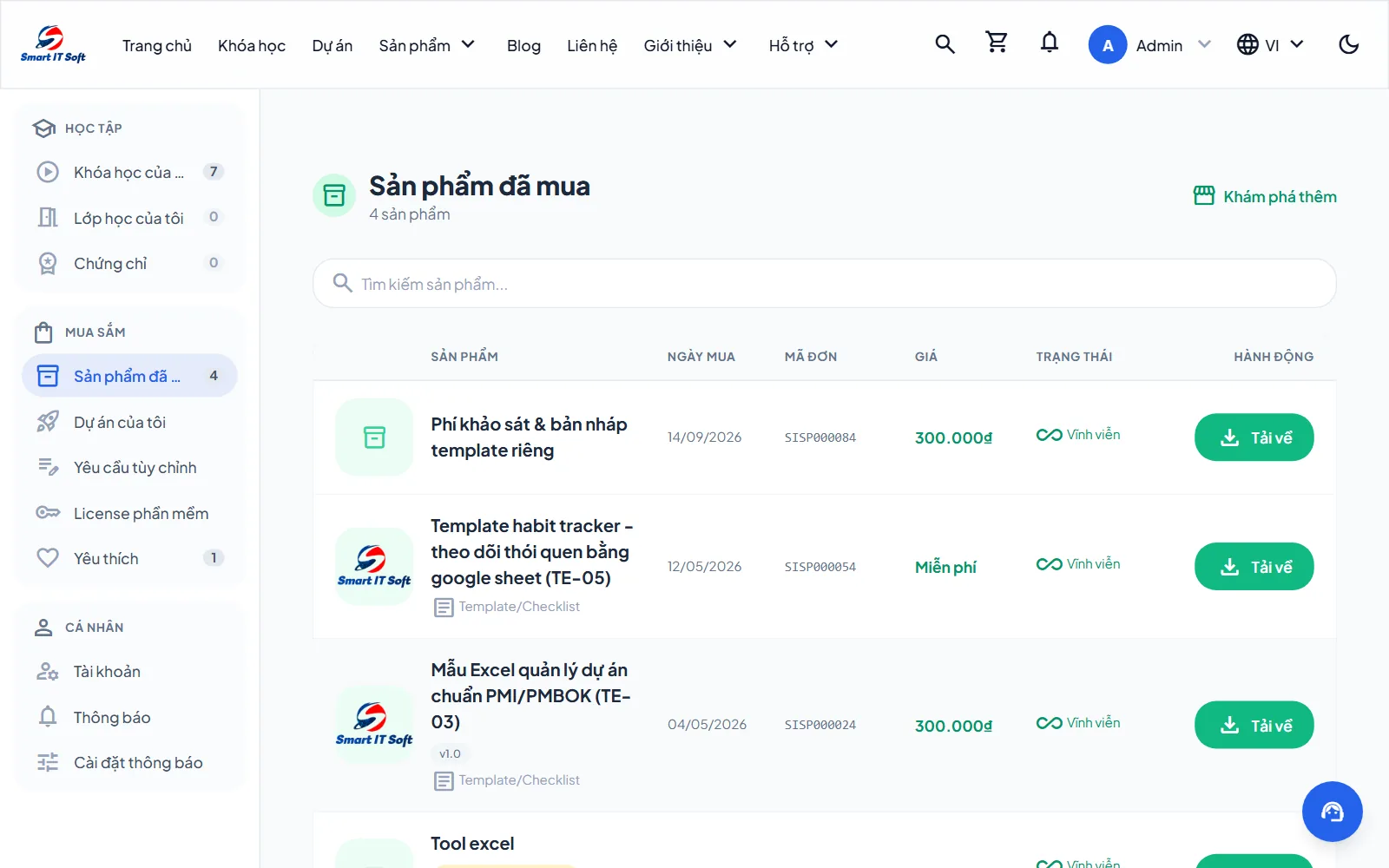This screenshot has width=1389, height=868.
Task: Focus the Tìm kiếm sản phẩm search field
Action: click(x=825, y=283)
